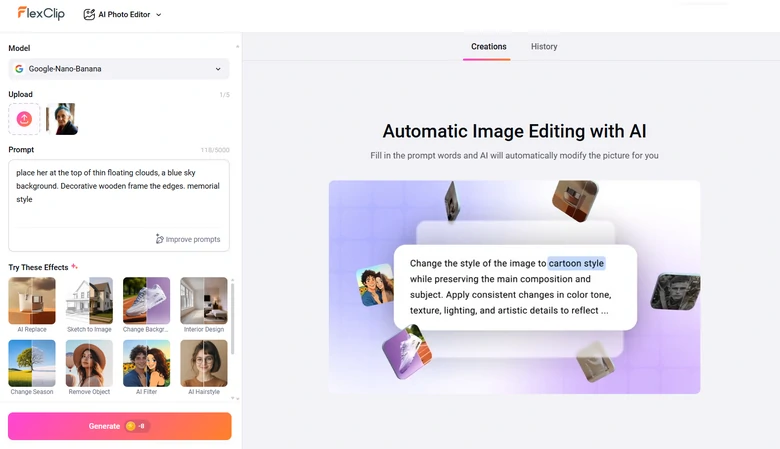Click the pink upload image icon
The width and height of the screenshot is (780, 449).
[x=24, y=119]
